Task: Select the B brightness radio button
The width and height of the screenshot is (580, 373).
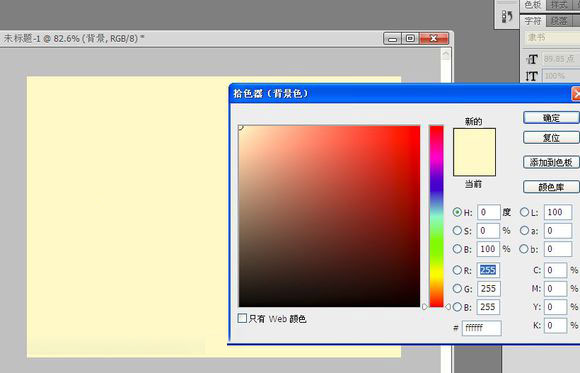Action: 457,249
